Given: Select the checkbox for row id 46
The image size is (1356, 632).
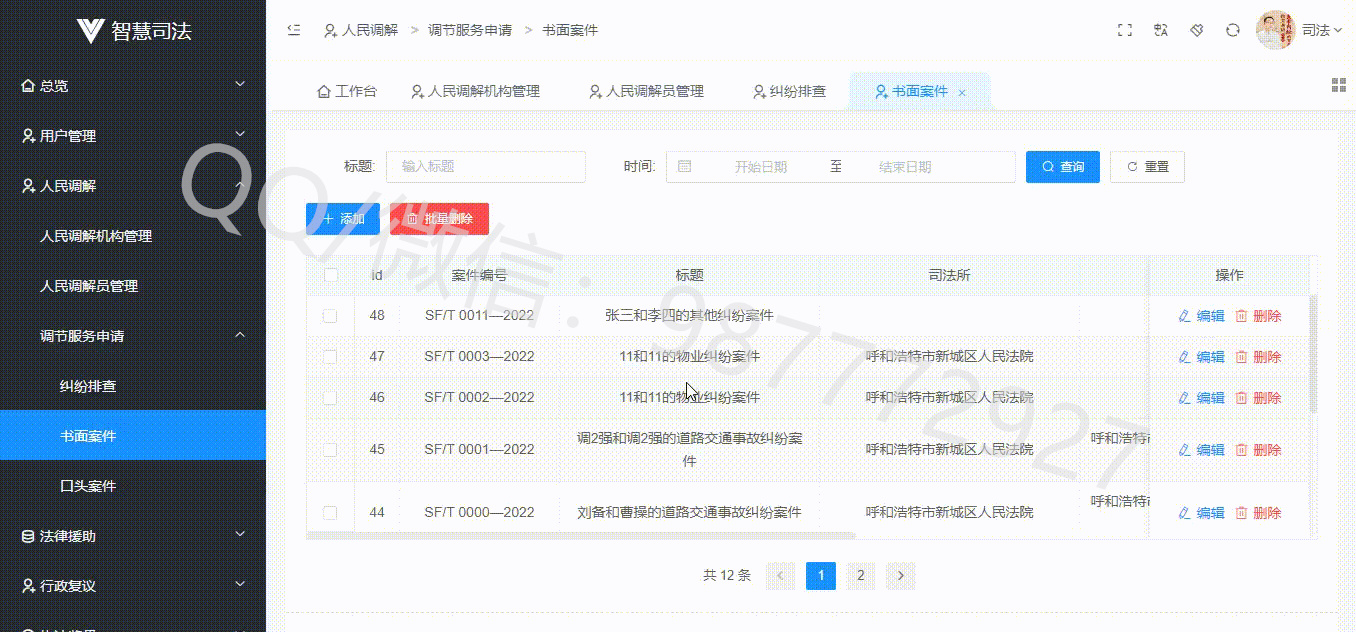Looking at the screenshot, I should tap(330, 397).
